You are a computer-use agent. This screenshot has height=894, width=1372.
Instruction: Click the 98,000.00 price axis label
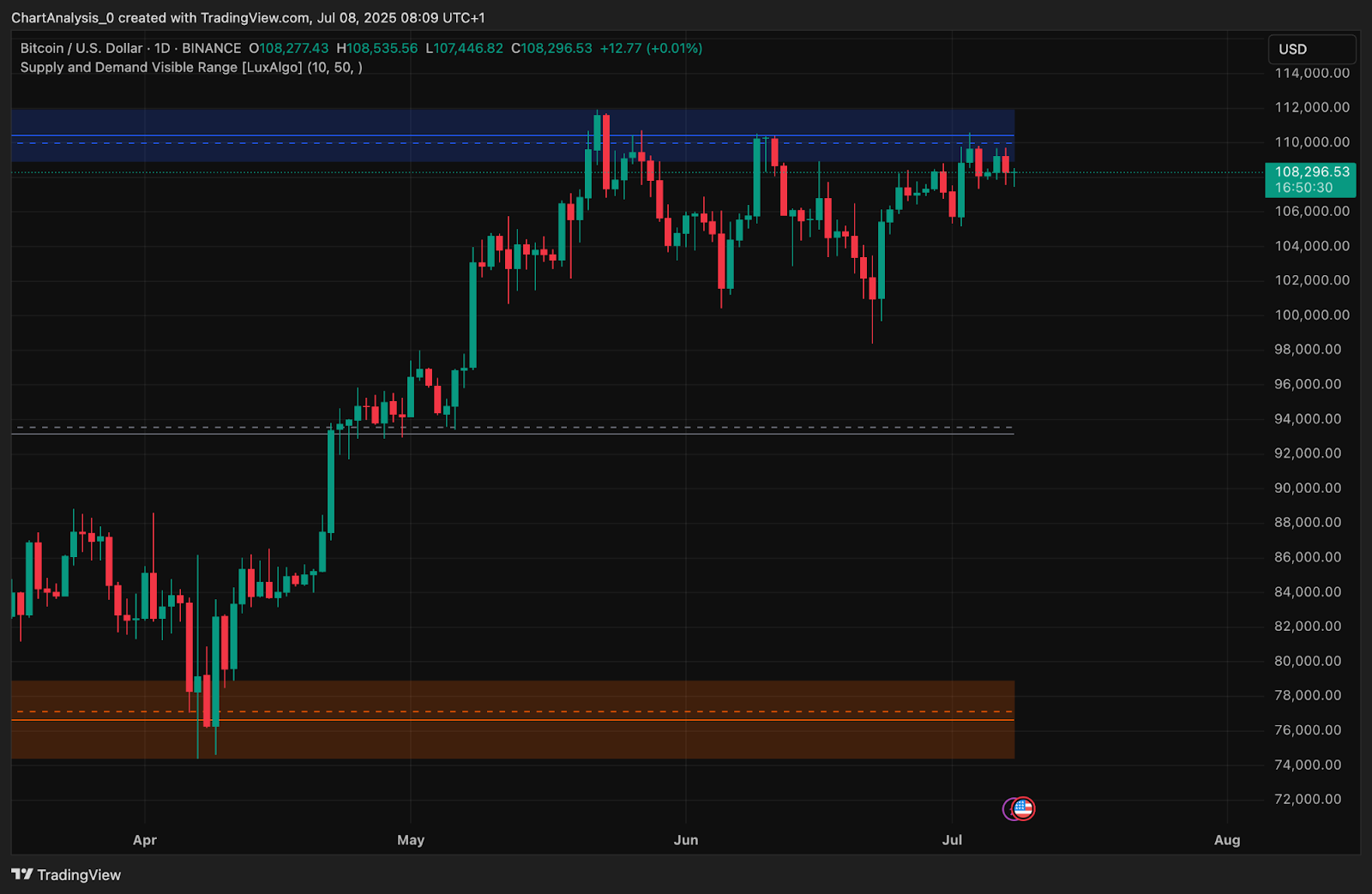[x=1308, y=350]
